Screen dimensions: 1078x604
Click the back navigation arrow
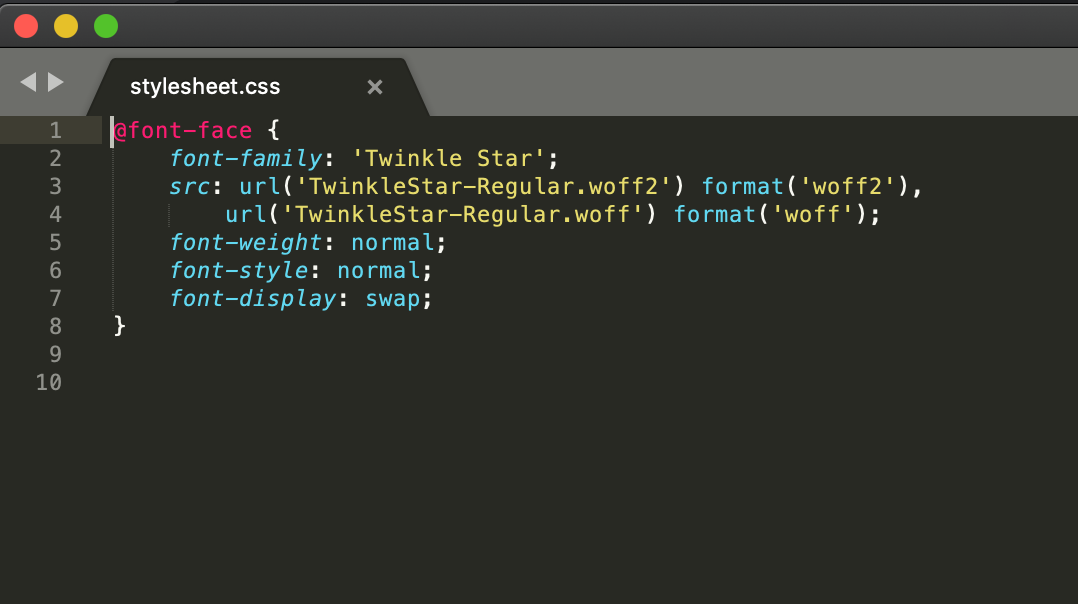(x=27, y=84)
